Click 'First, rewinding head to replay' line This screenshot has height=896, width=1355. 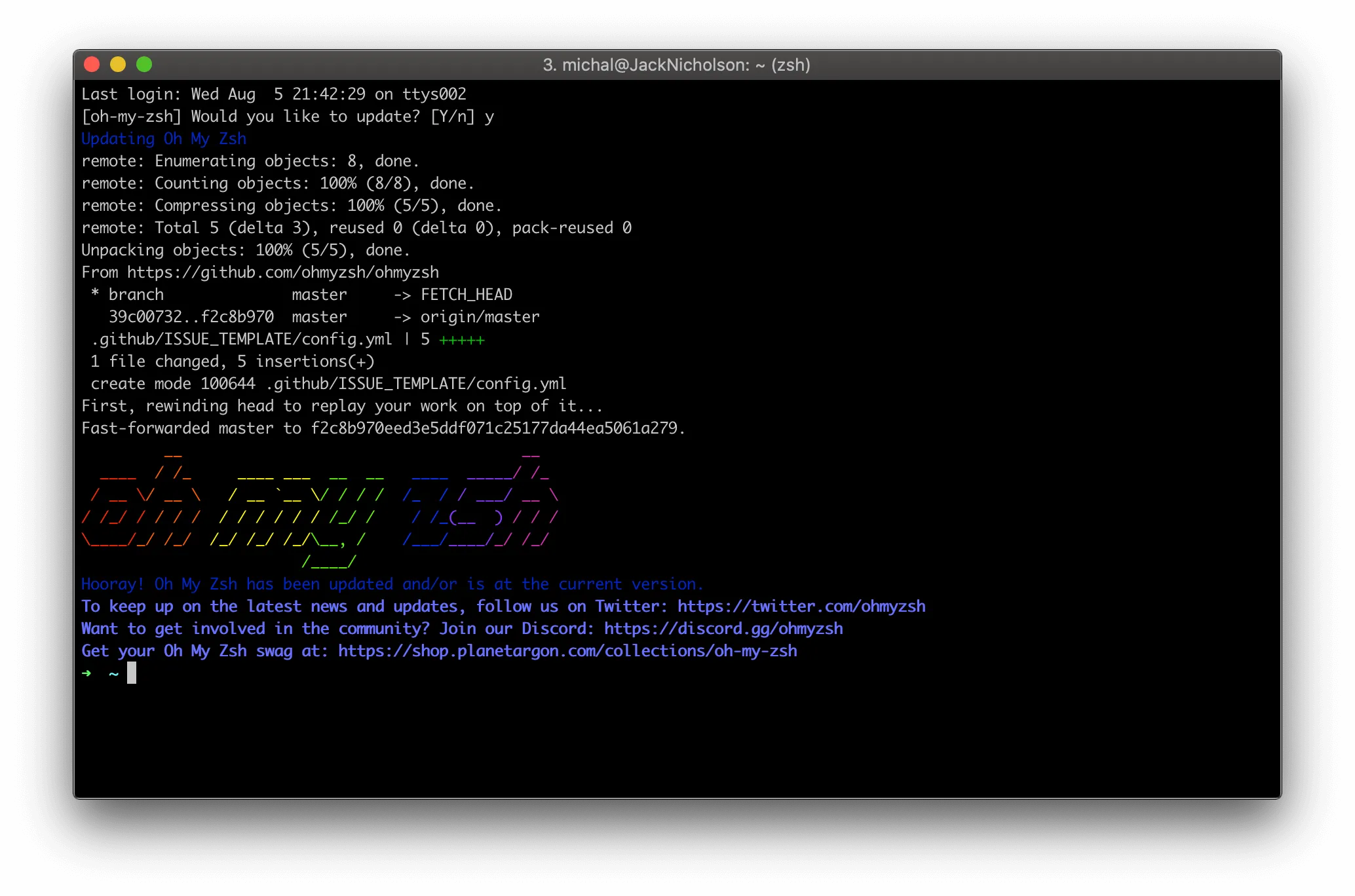342,406
